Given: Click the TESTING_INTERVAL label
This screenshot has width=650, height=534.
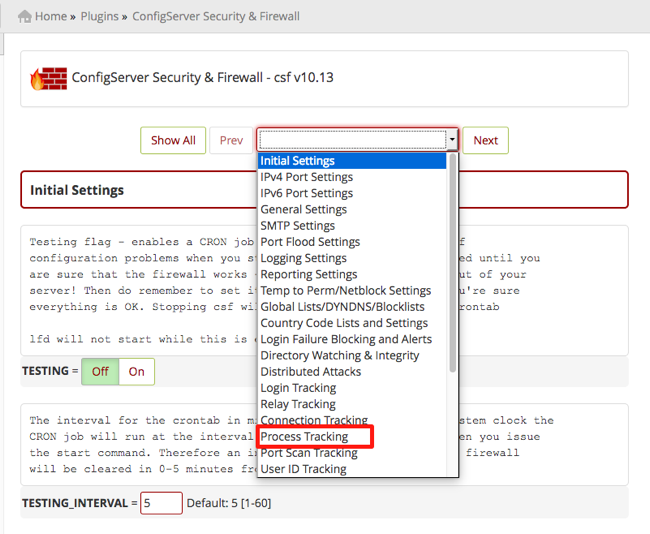Looking at the screenshot, I should pyautogui.click(x=75, y=503).
